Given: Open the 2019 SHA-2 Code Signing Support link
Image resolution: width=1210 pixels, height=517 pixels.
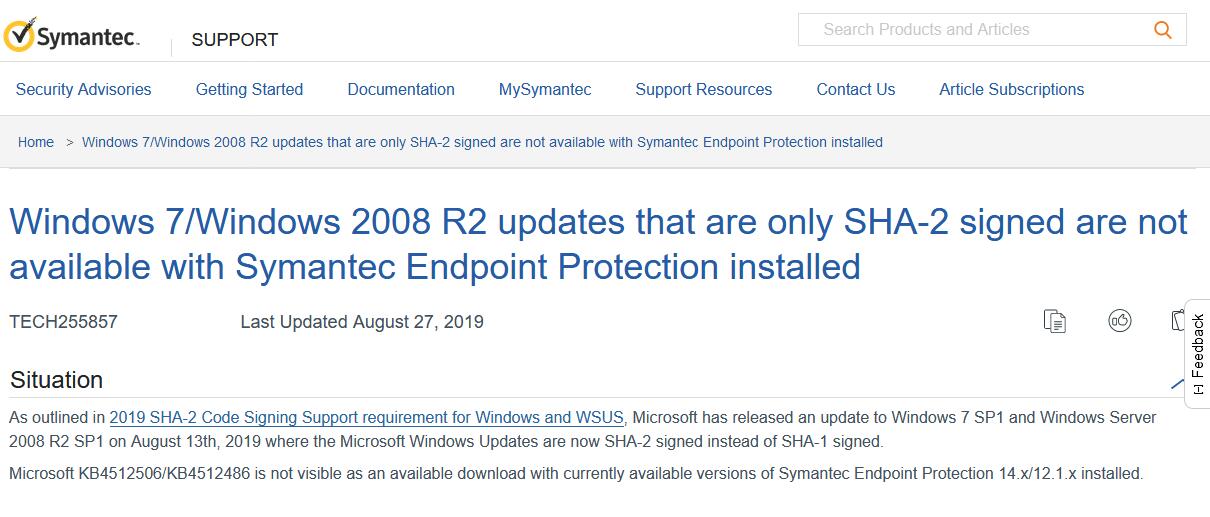Looking at the screenshot, I should (x=367, y=417).
